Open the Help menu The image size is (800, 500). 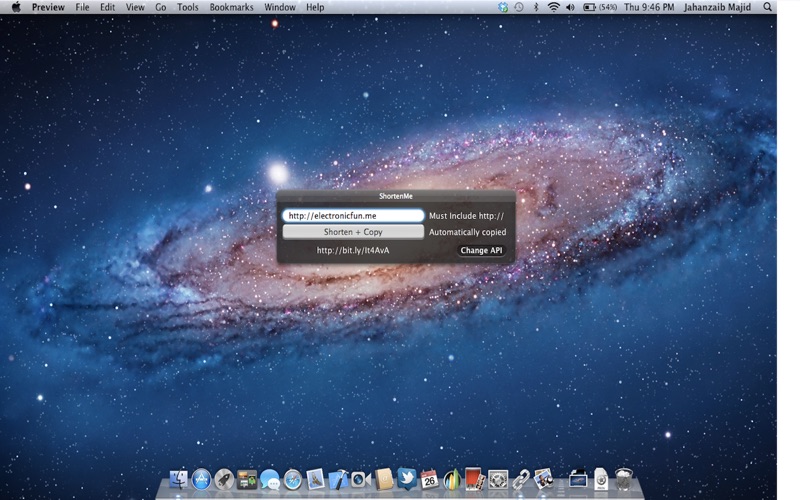tap(315, 7)
